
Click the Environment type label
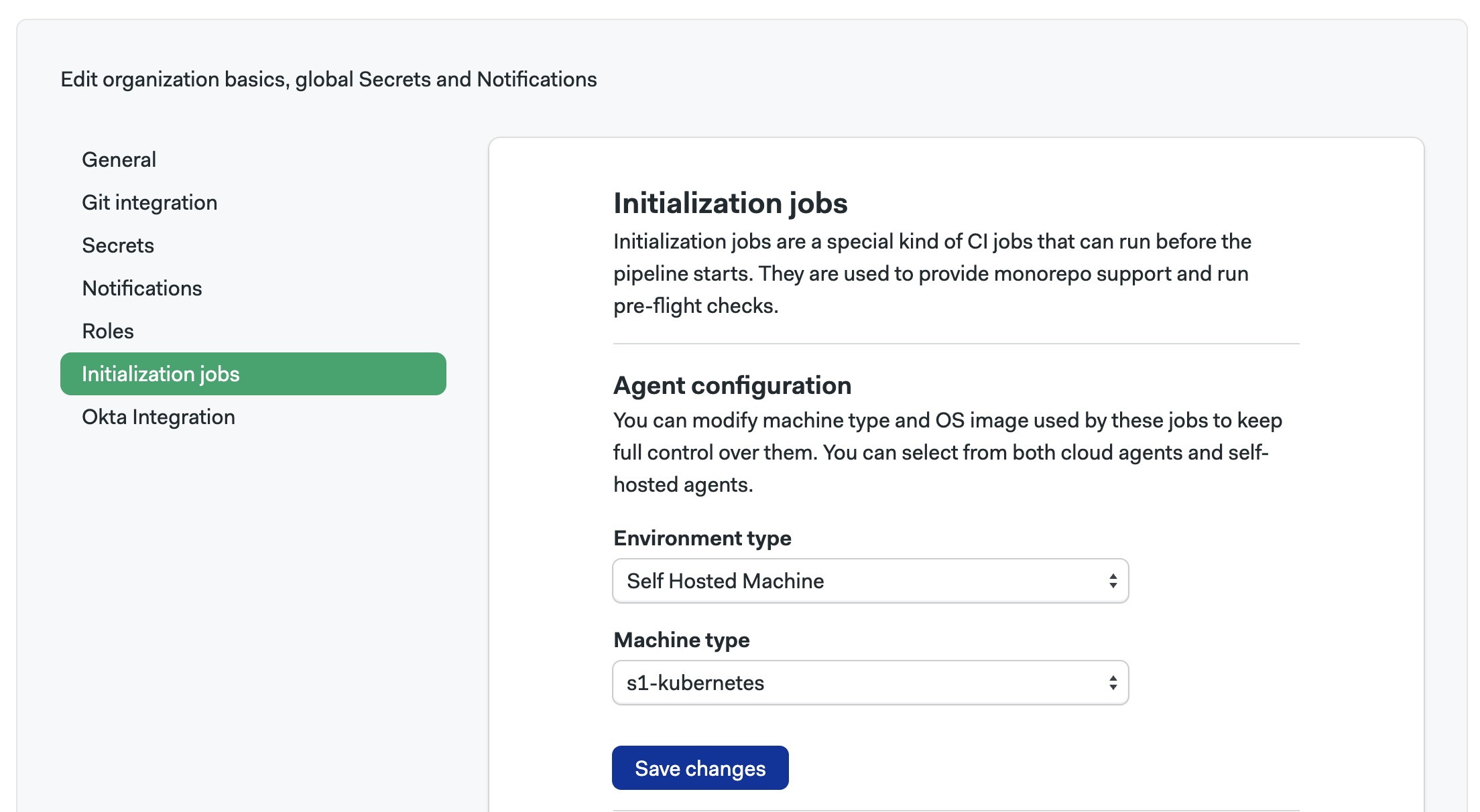point(702,537)
